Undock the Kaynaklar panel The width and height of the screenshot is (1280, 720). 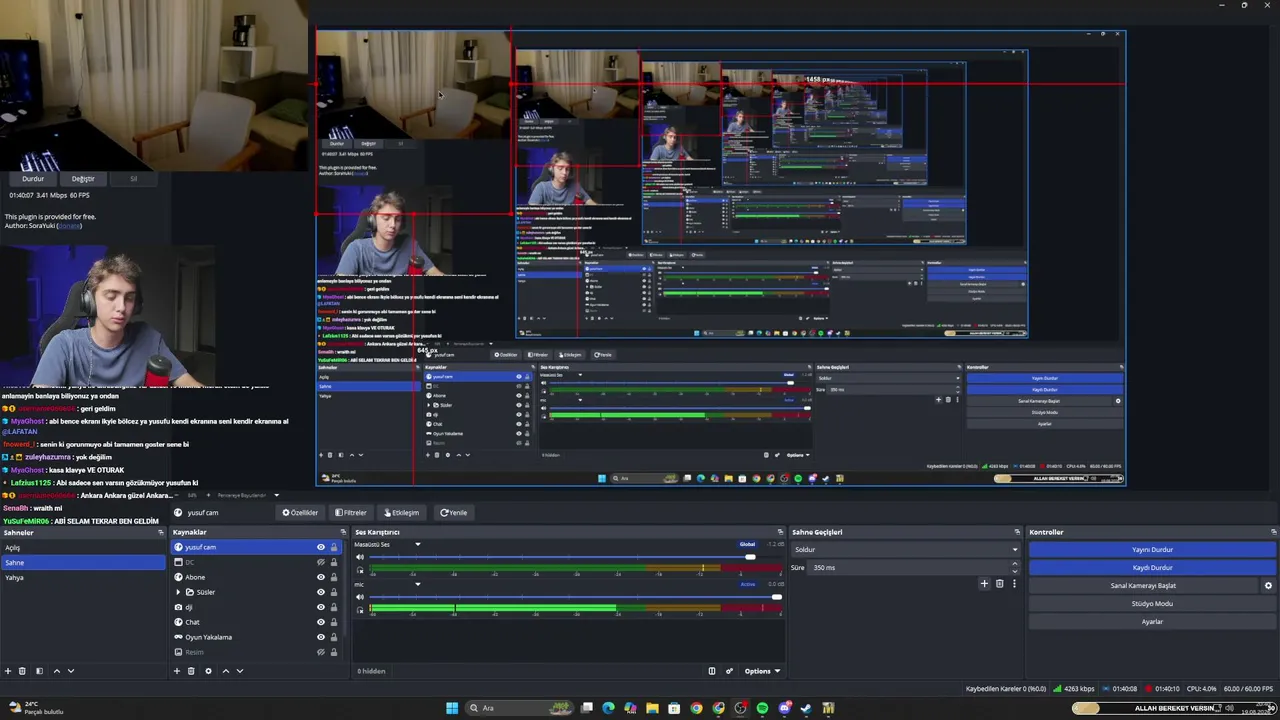click(342, 532)
